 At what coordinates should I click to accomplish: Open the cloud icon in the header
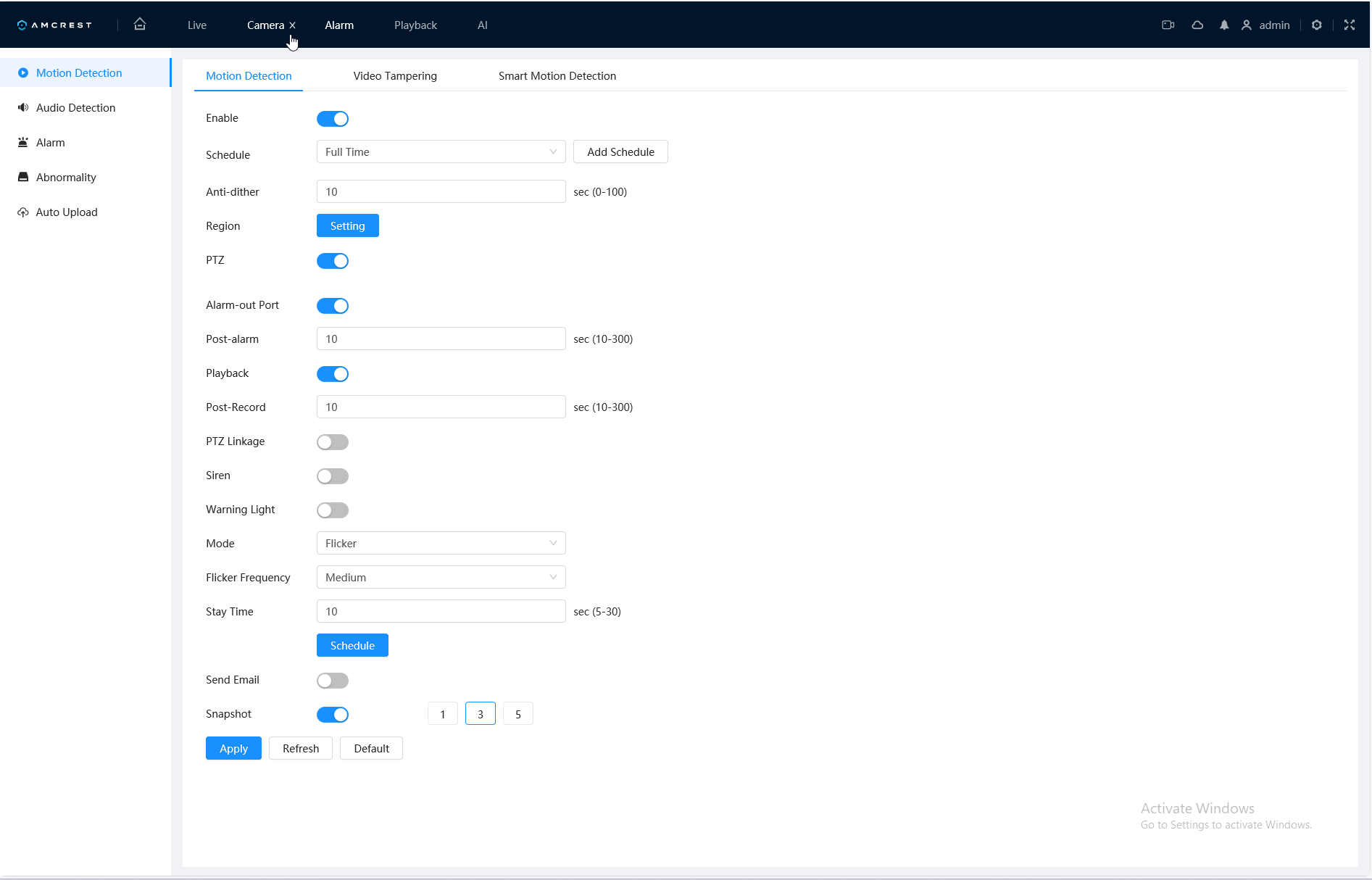[1197, 25]
